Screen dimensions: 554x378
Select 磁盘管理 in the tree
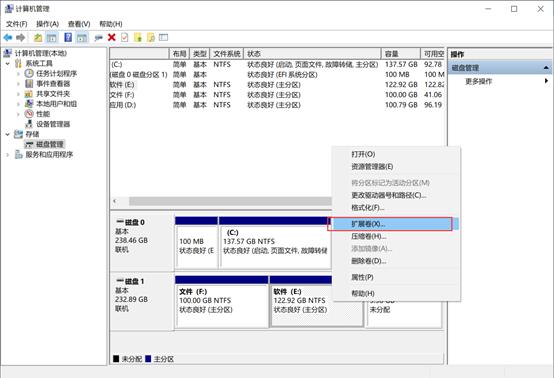49,144
